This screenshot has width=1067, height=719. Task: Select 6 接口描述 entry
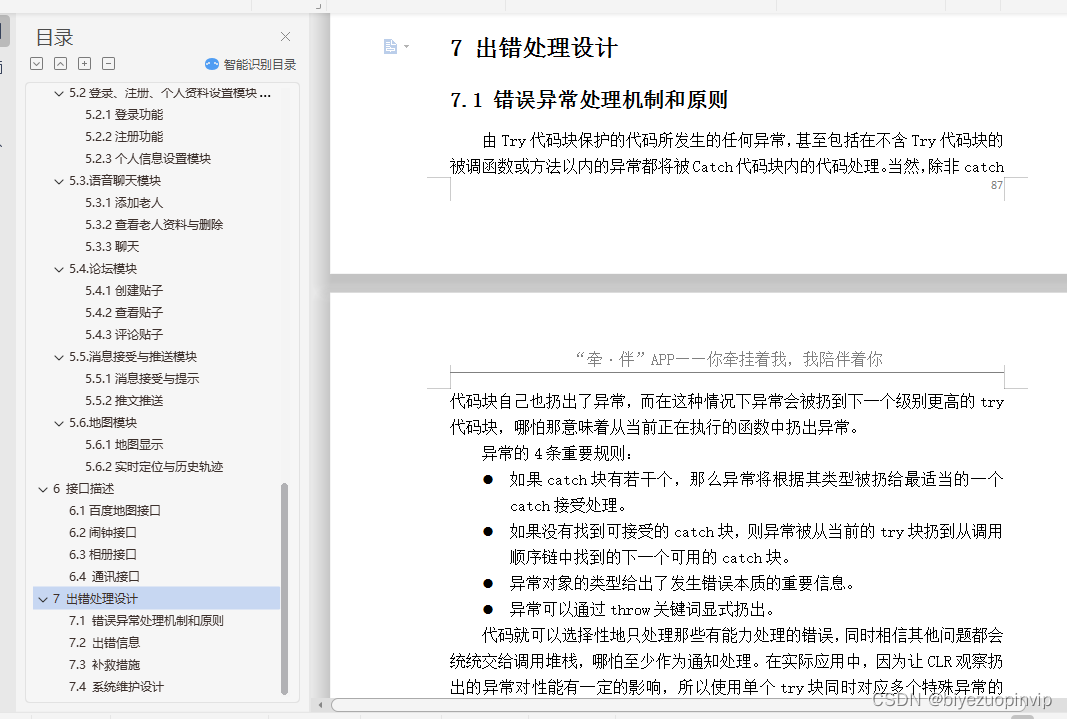point(84,488)
